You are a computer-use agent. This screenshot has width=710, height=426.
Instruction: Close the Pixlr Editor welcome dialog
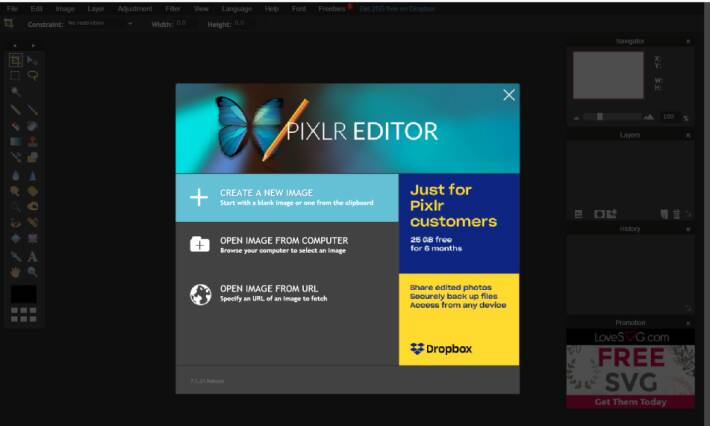click(509, 95)
